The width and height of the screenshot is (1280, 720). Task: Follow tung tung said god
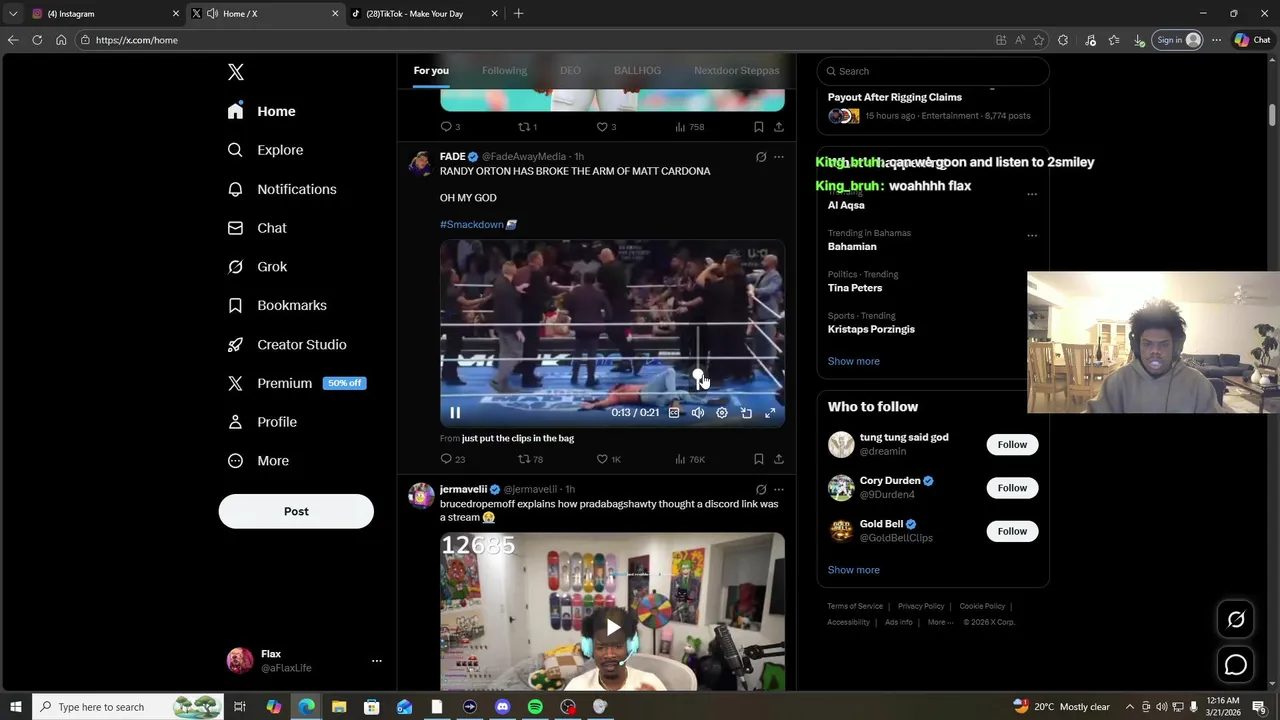point(1012,445)
